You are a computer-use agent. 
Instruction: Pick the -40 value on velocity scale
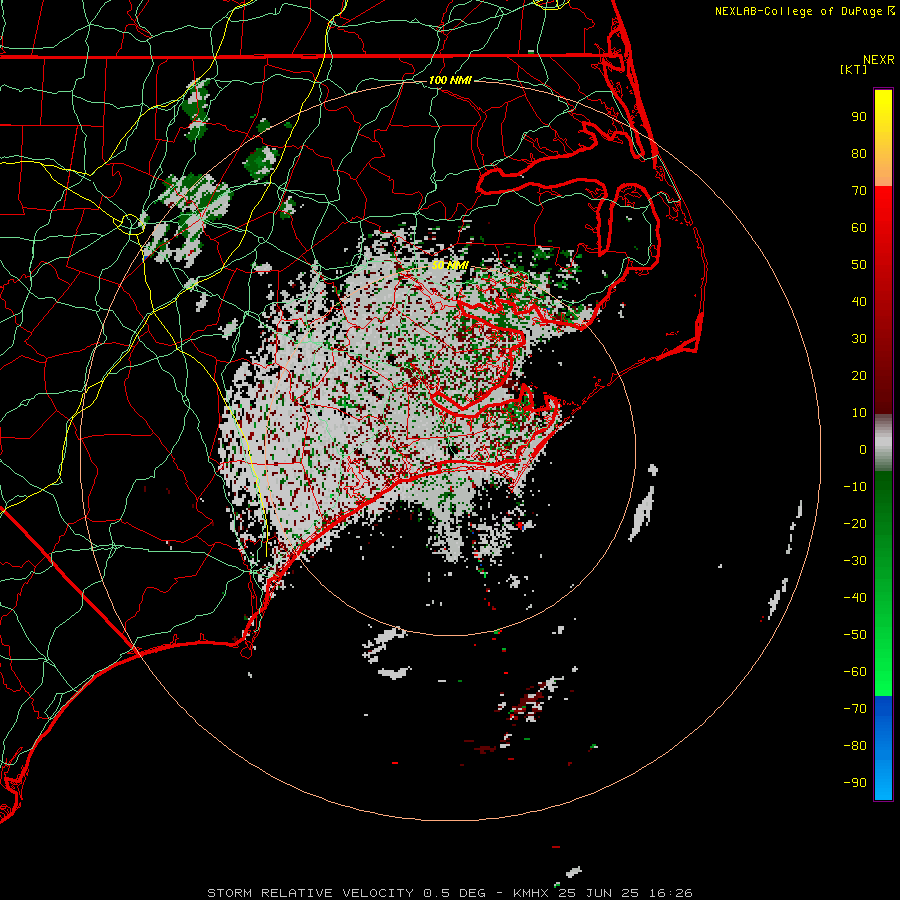click(855, 598)
